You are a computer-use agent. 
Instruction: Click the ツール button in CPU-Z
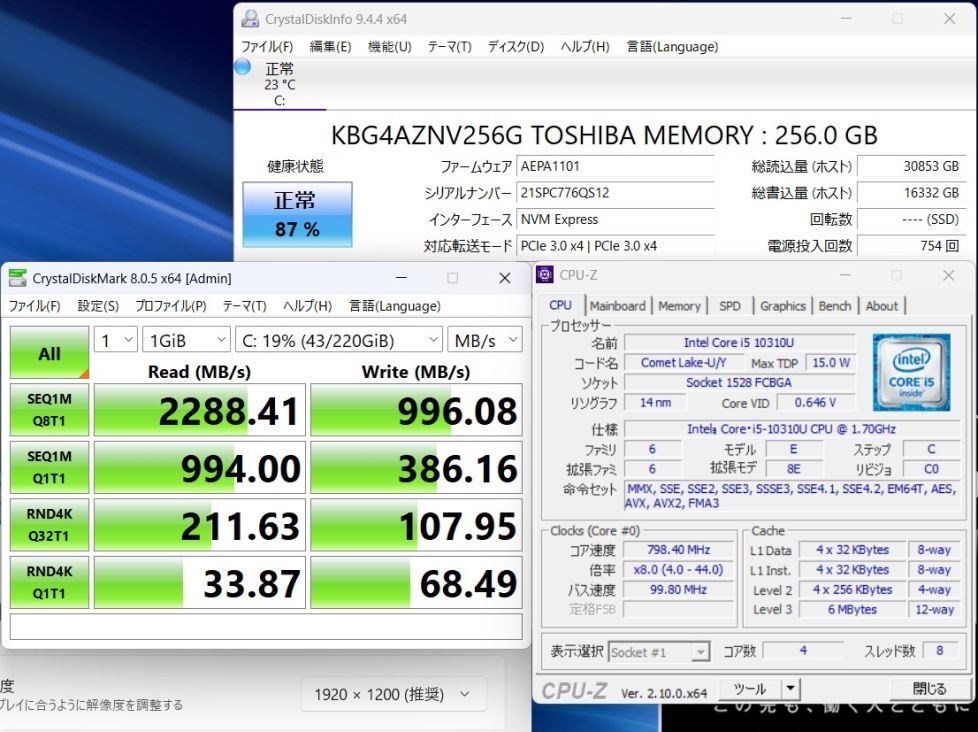point(750,689)
